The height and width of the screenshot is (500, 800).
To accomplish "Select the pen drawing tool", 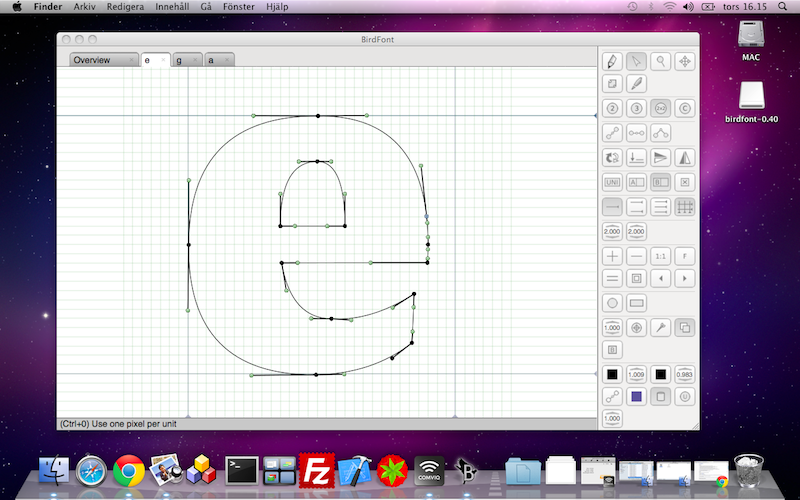I will tap(612, 61).
